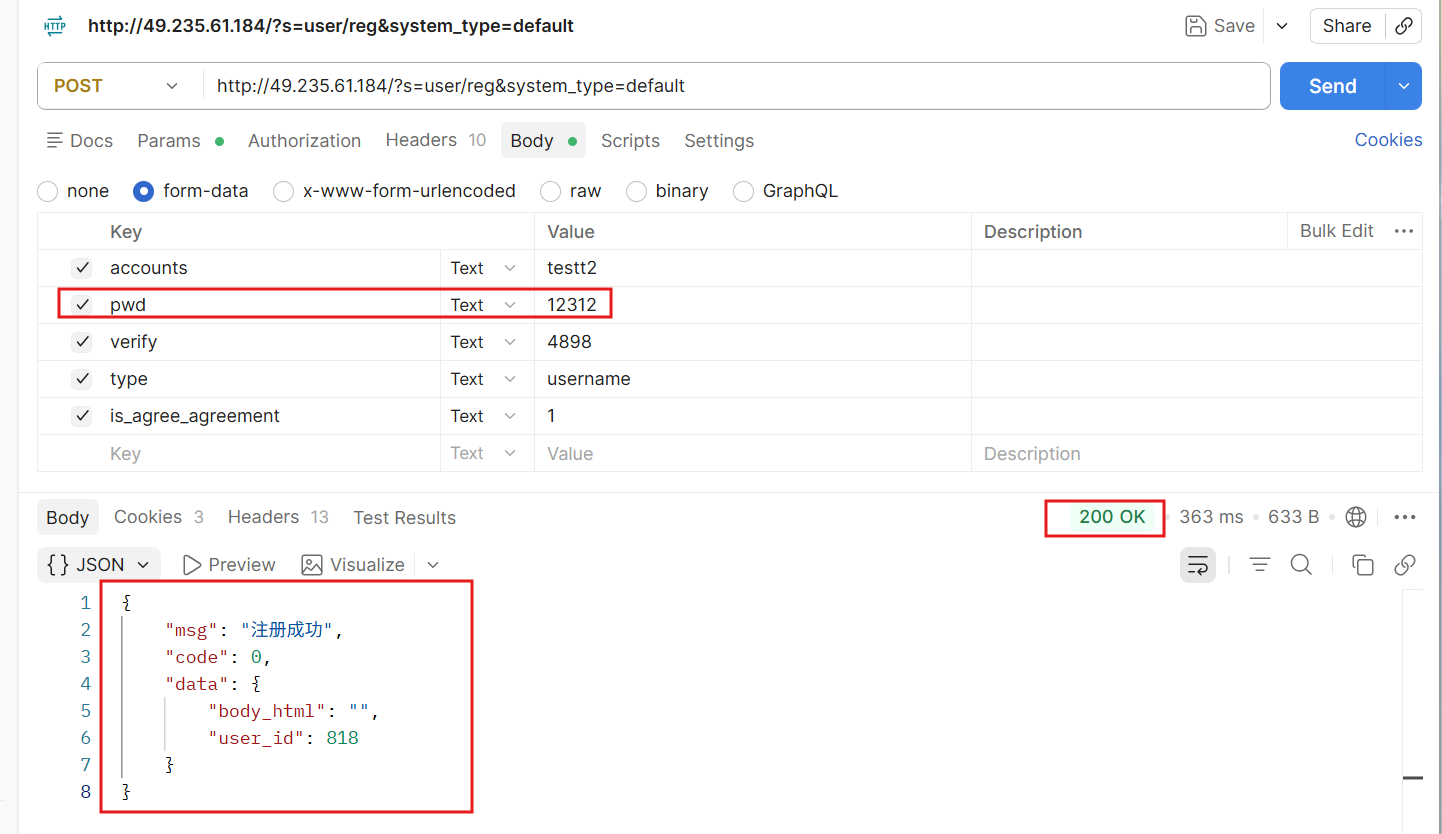The image size is (1442, 834).
Task: Open the Text type dropdown for pwd
Action: [484, 305]
